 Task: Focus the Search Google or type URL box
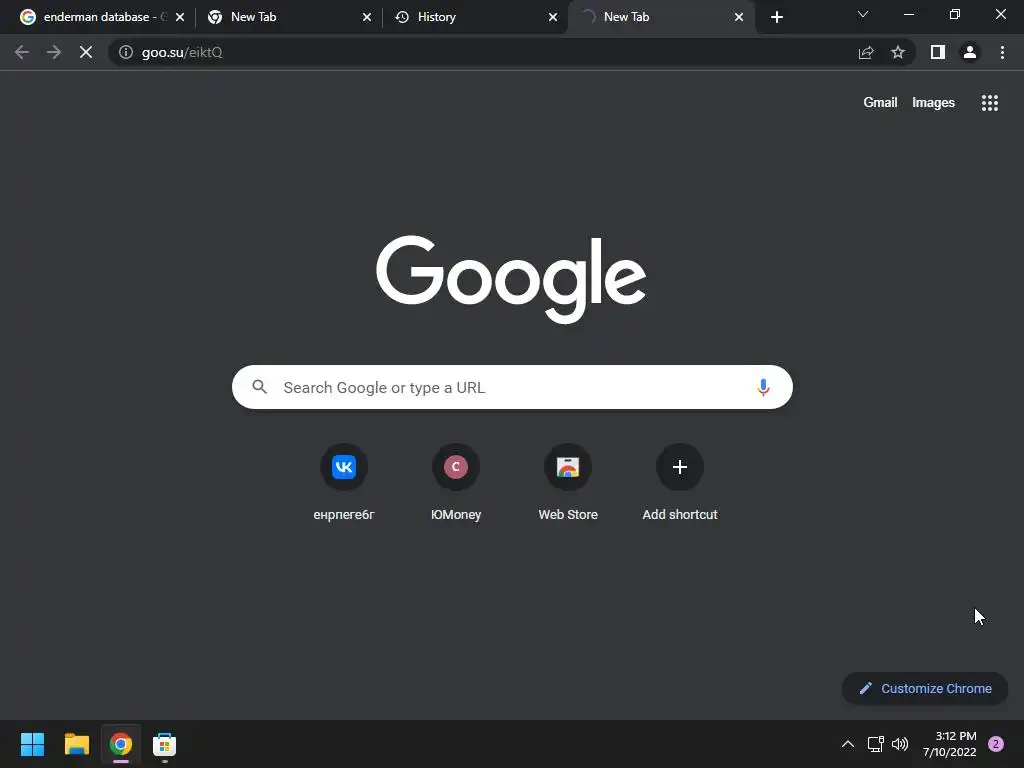[x=512, y=387]
